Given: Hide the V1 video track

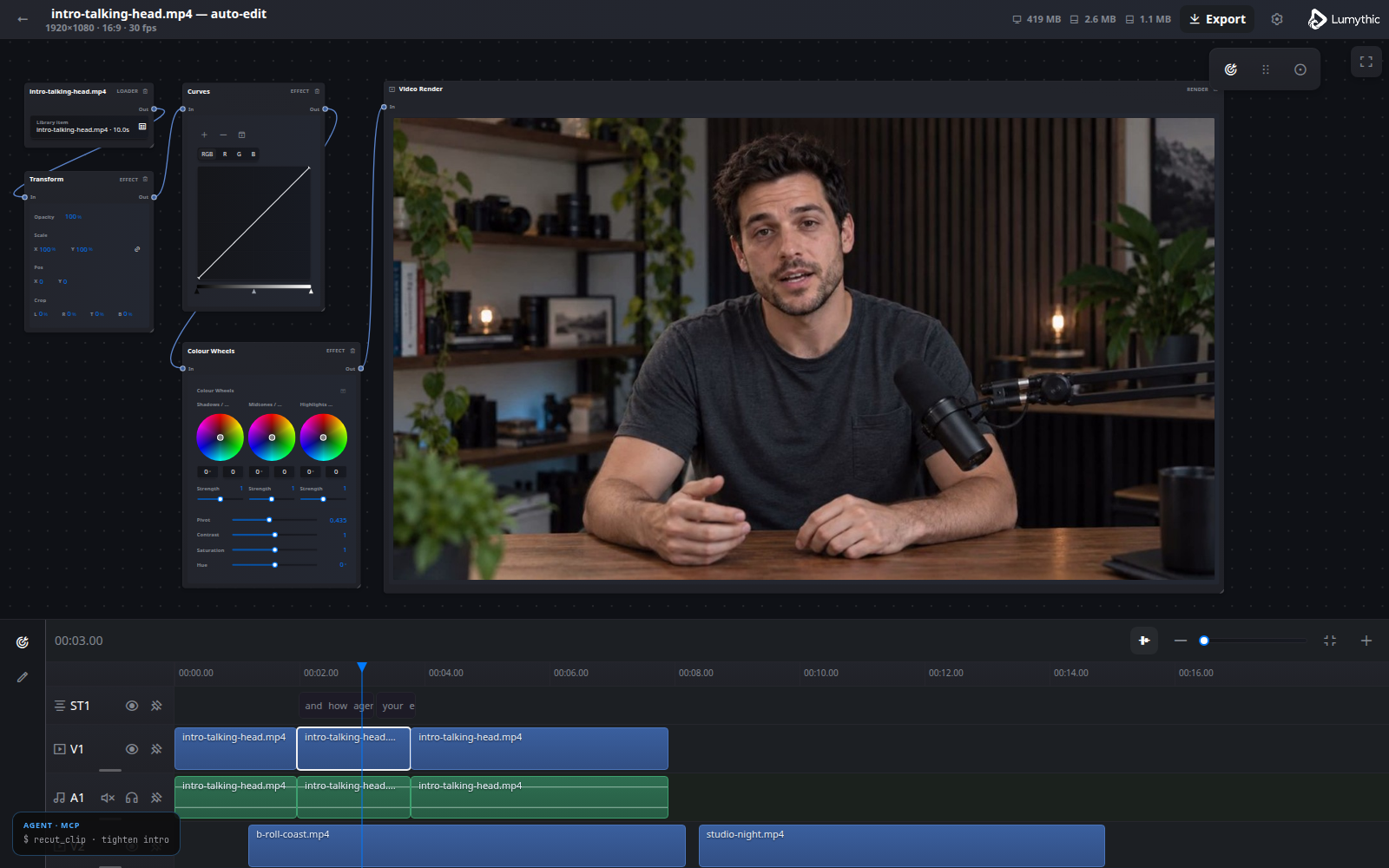Looking at the screenshot, I should 132,749.
